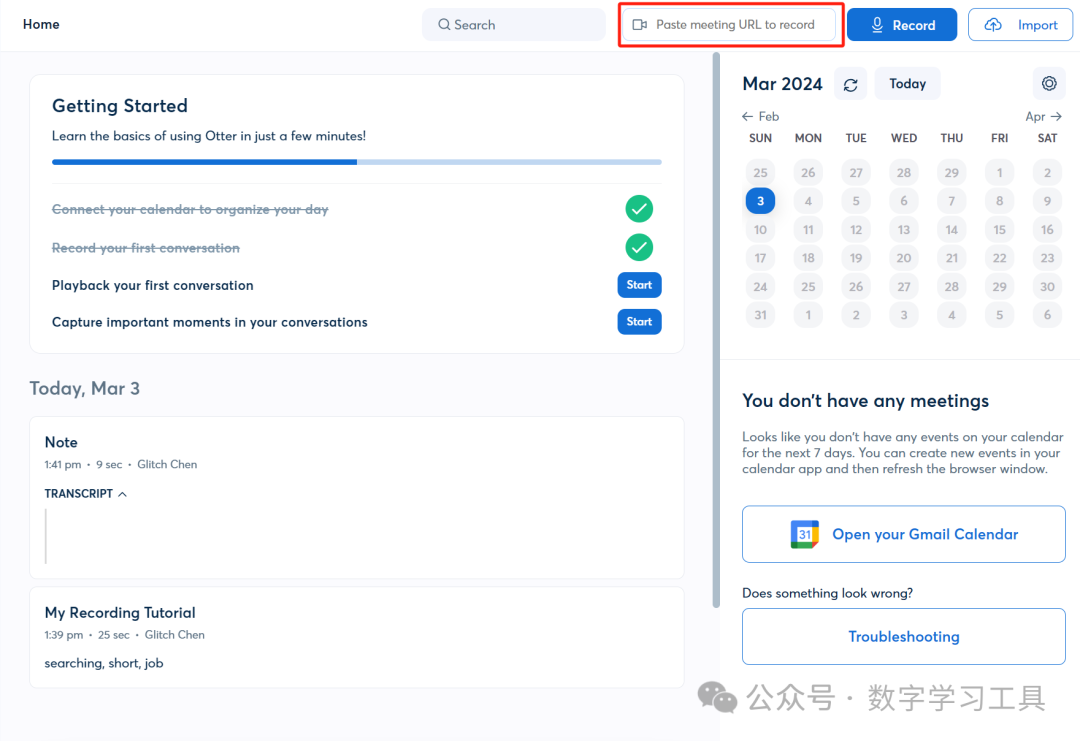
Task: Click the magnifier icon in Search
Action: point(444,25)
